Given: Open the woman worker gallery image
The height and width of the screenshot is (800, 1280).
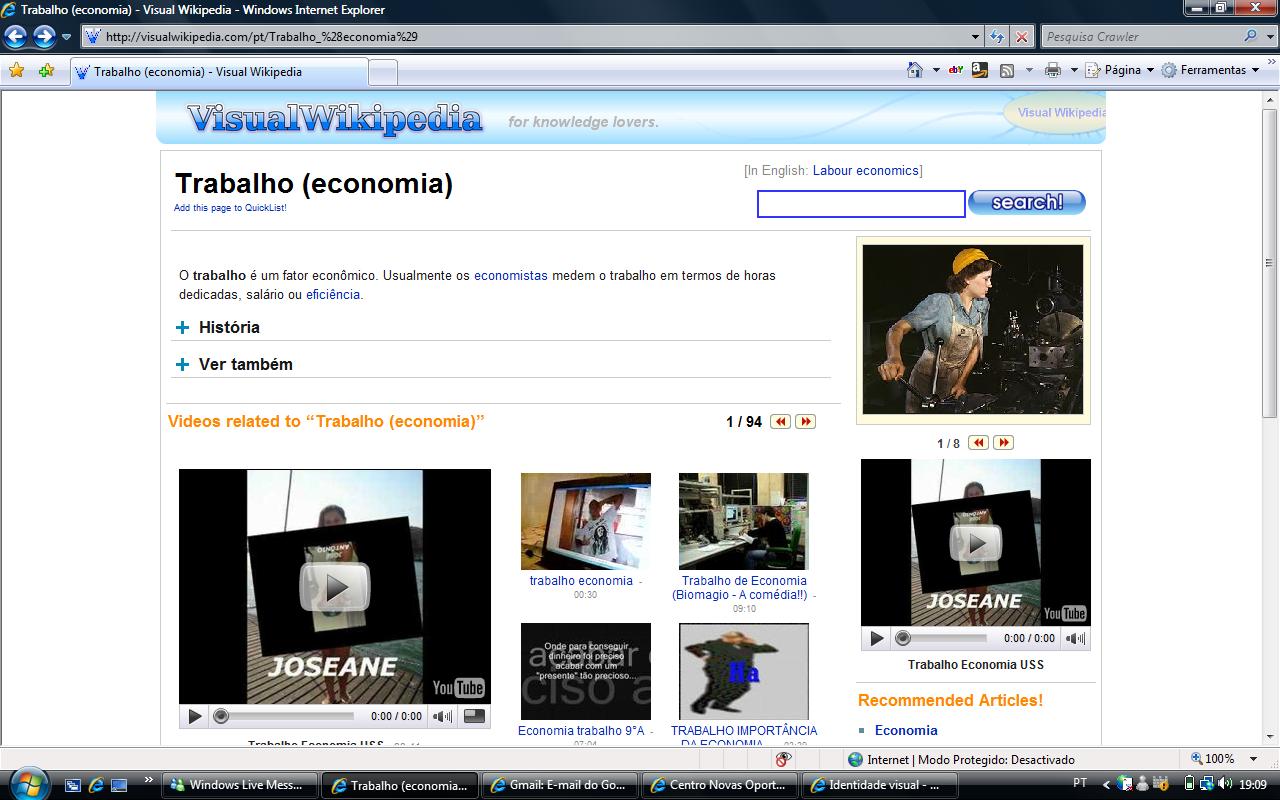Looking at the screenshot, I should 973,330.
